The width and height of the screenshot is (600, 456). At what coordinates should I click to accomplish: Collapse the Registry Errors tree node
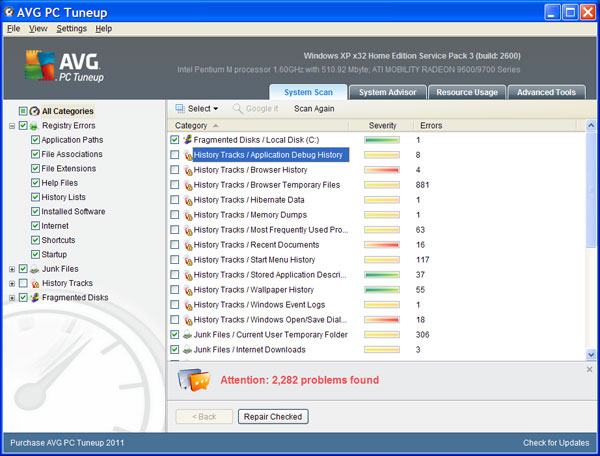coord(12,126)
